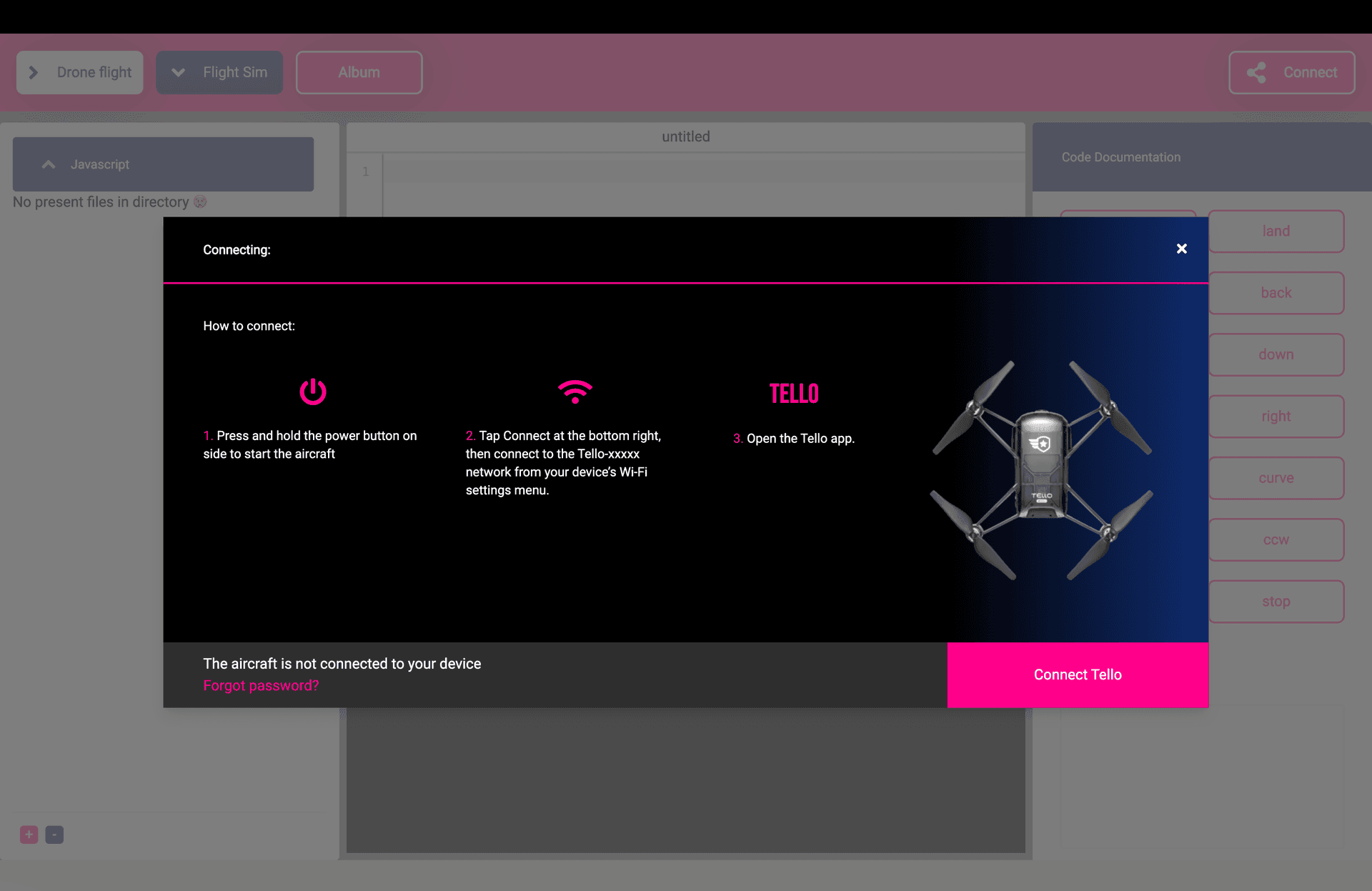Image resolution: width=1372 pixels, height=891 pixels.
Task: Collapse the Javascript panel chevron
Action: point(49,164)
